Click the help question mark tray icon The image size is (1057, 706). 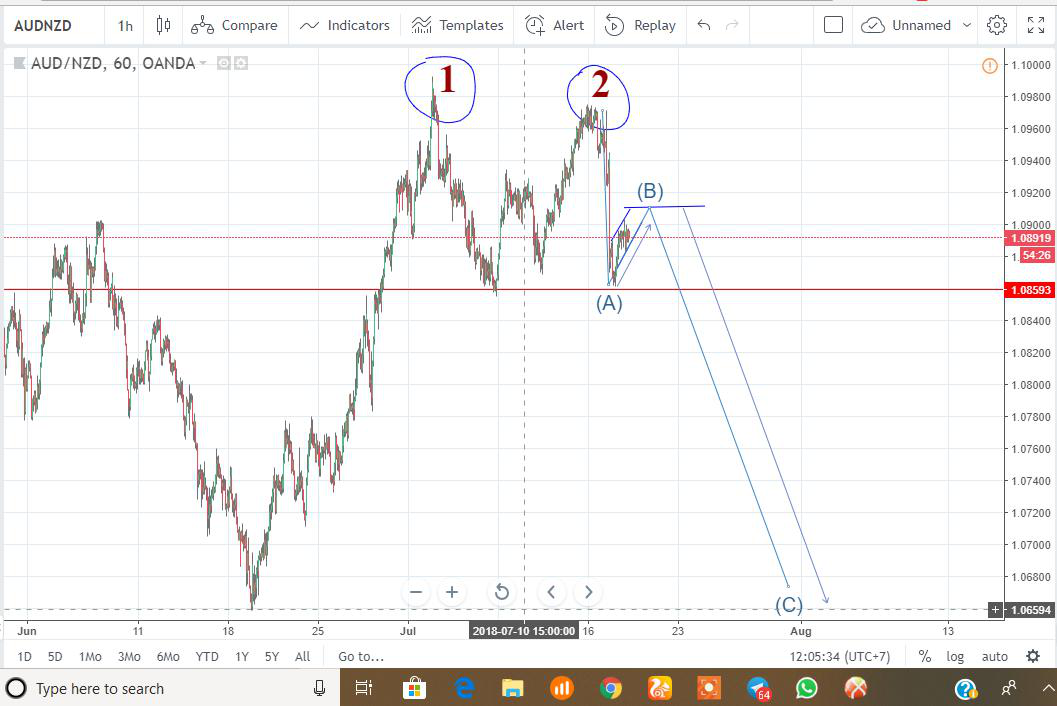coord(966,688)
